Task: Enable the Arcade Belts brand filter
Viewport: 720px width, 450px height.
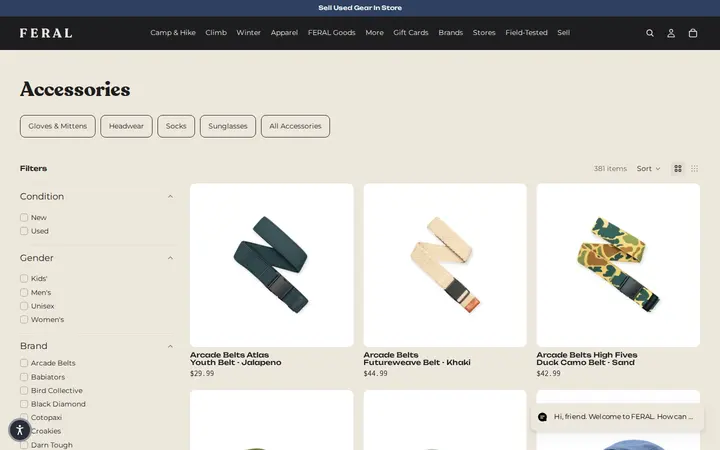Action: 24,363
